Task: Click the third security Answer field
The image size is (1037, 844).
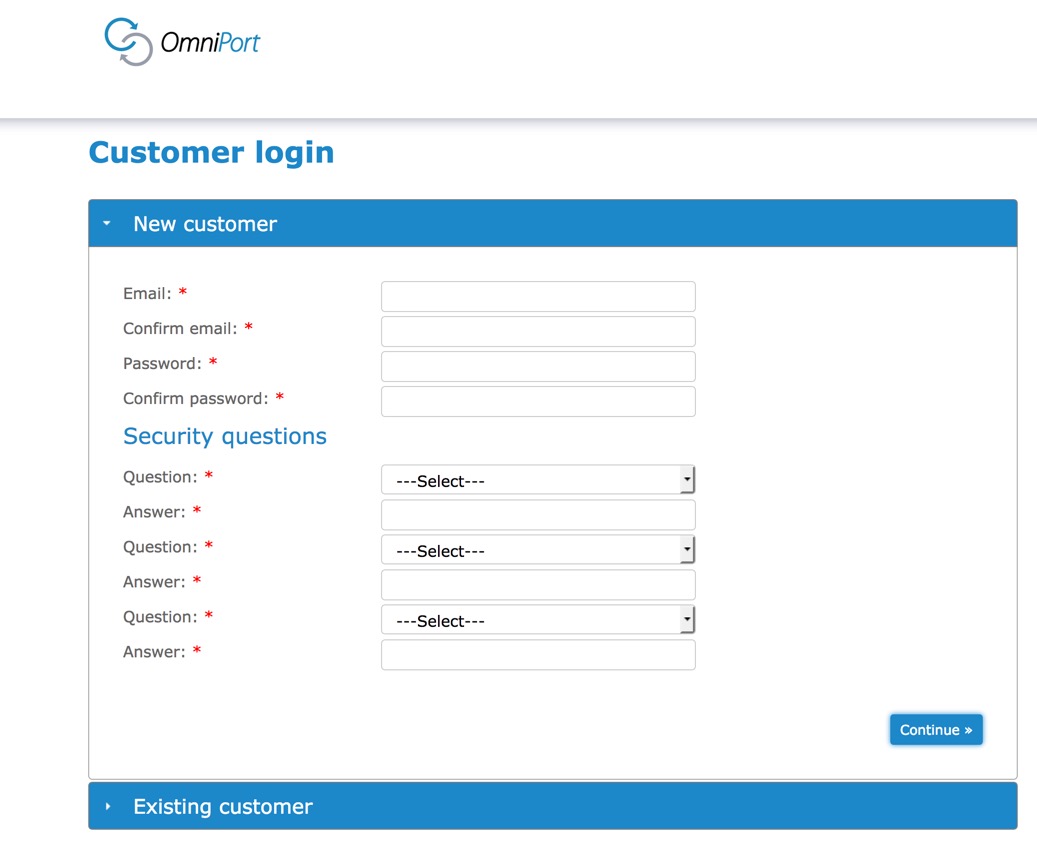Action: 538,655
